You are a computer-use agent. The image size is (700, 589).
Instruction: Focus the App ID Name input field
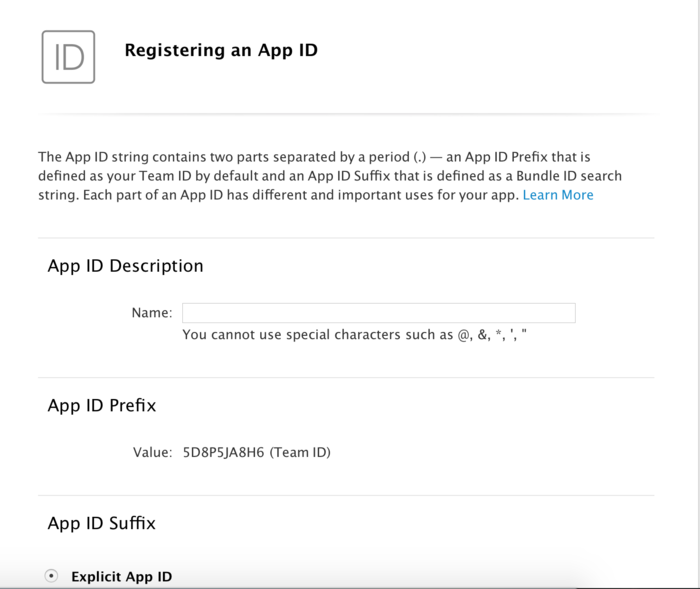point(378,313)
